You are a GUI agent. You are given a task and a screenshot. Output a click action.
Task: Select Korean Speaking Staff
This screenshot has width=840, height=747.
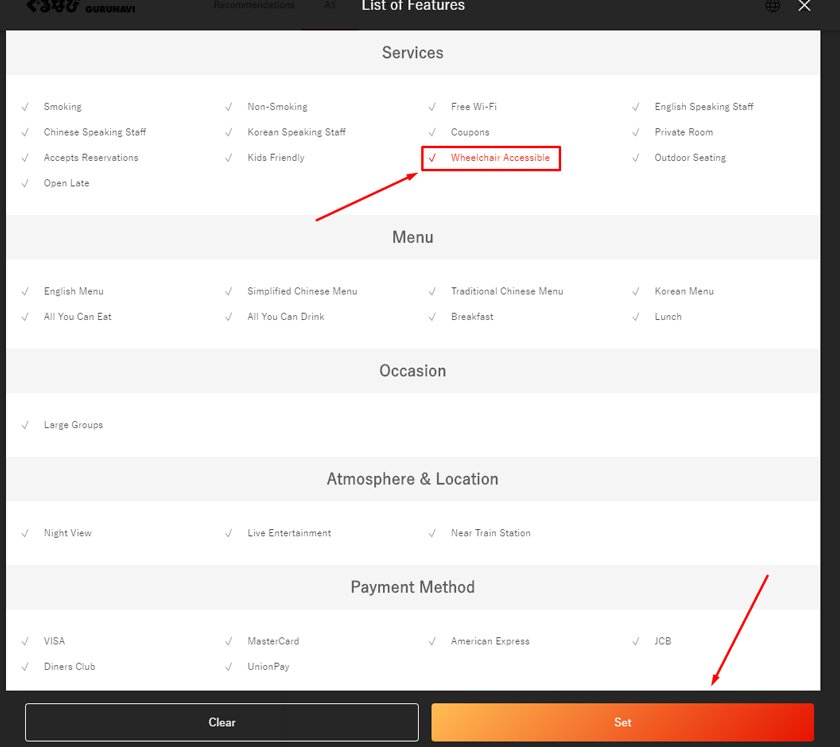point(286,132)
